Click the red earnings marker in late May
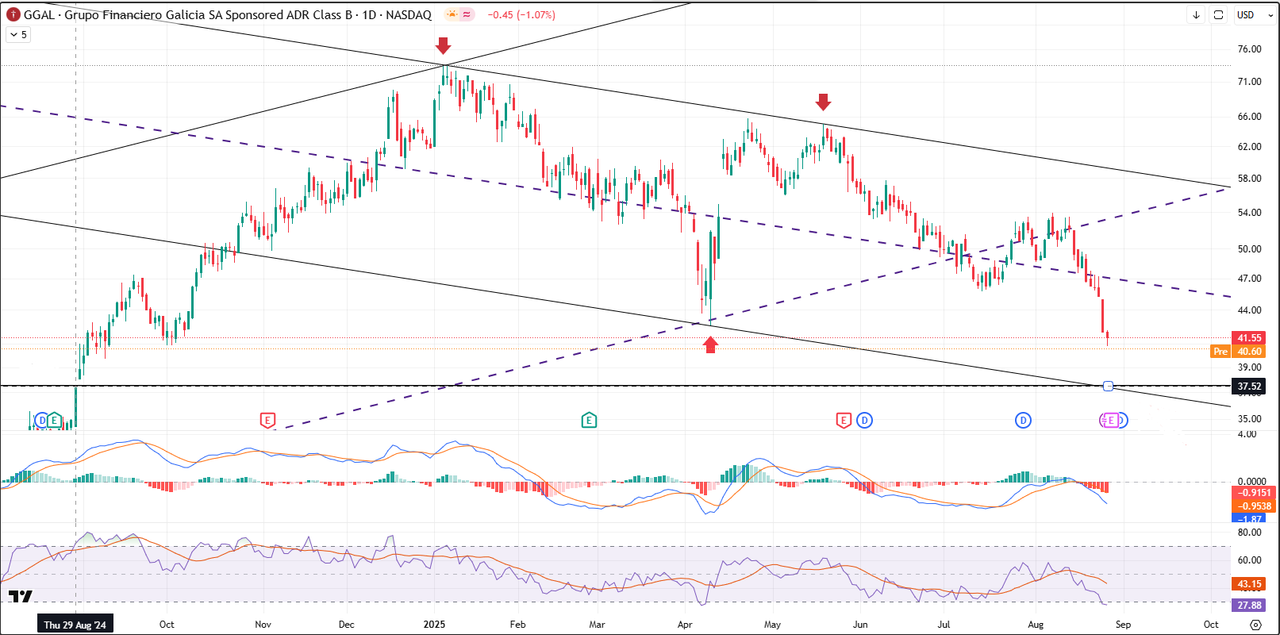This screenshot has width=1280, height=635. (843, 420)
